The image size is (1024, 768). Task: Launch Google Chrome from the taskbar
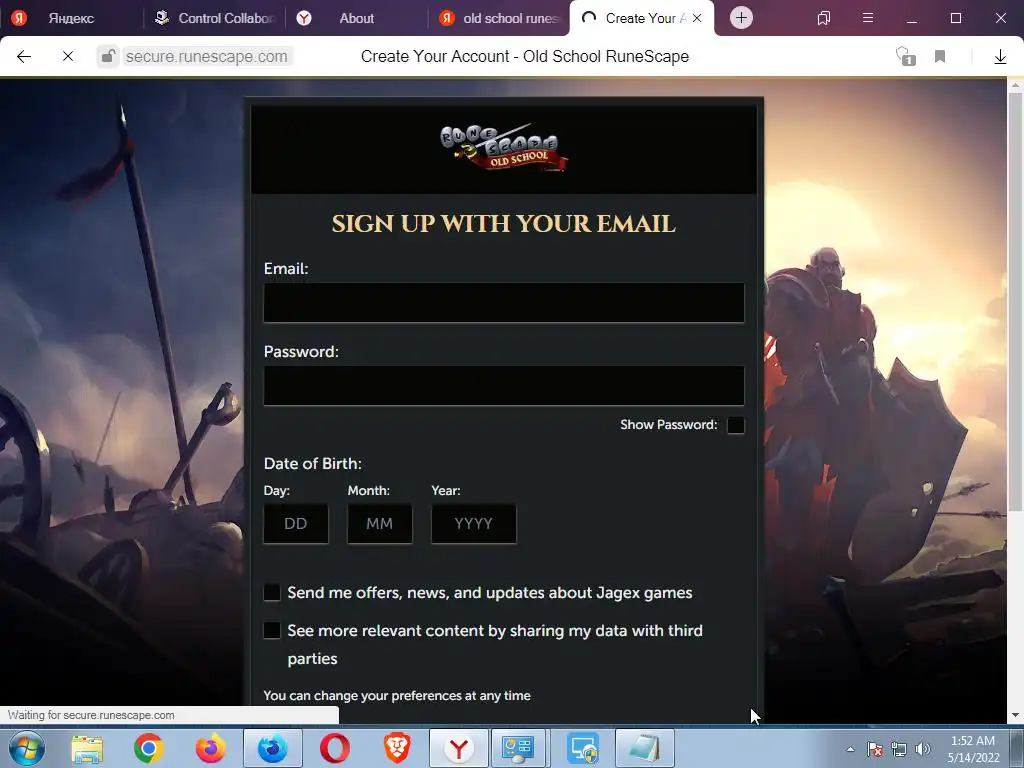pos(149,748)
